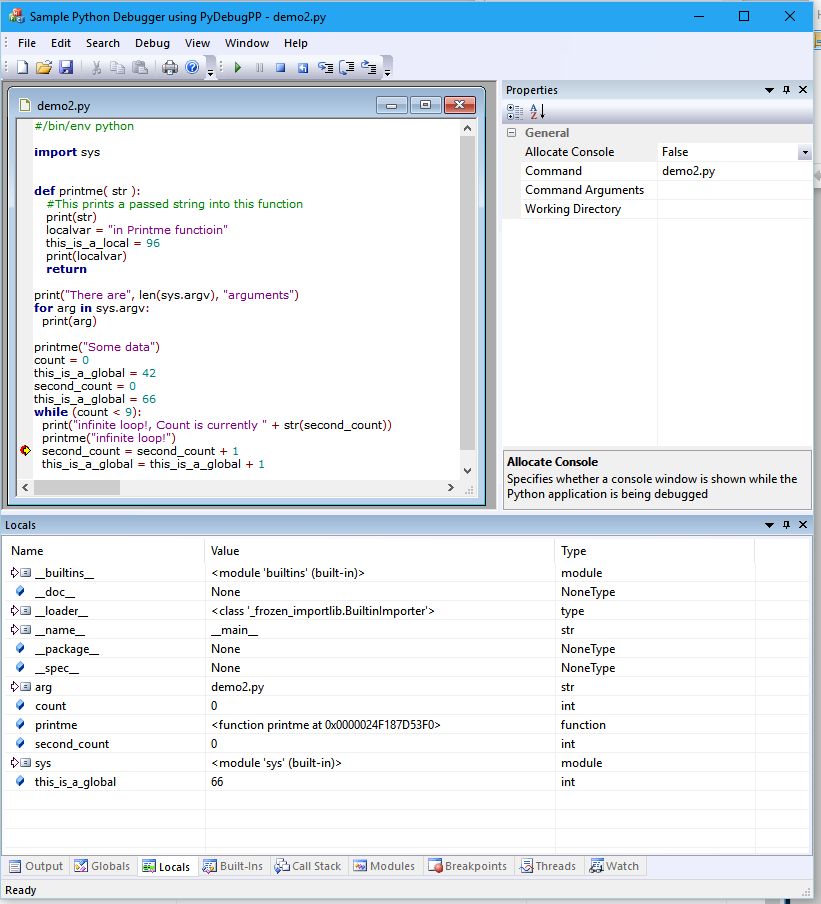821x904 pixels.
Task: Expand the __builtins__ variable node
Action: coord(14,573)
